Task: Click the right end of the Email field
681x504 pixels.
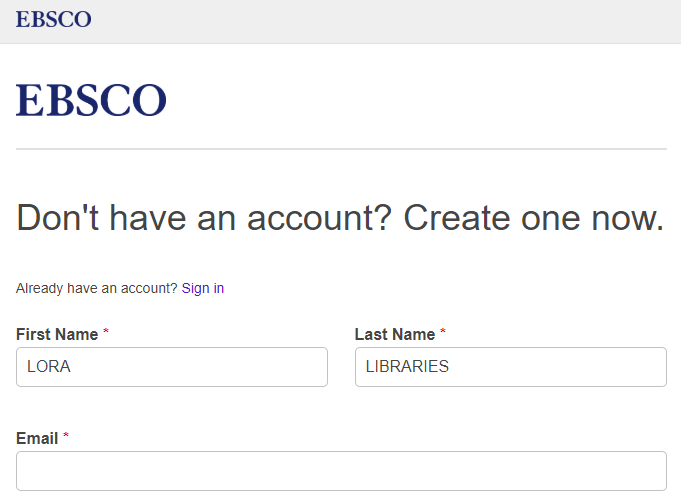Action: point(651,471)
